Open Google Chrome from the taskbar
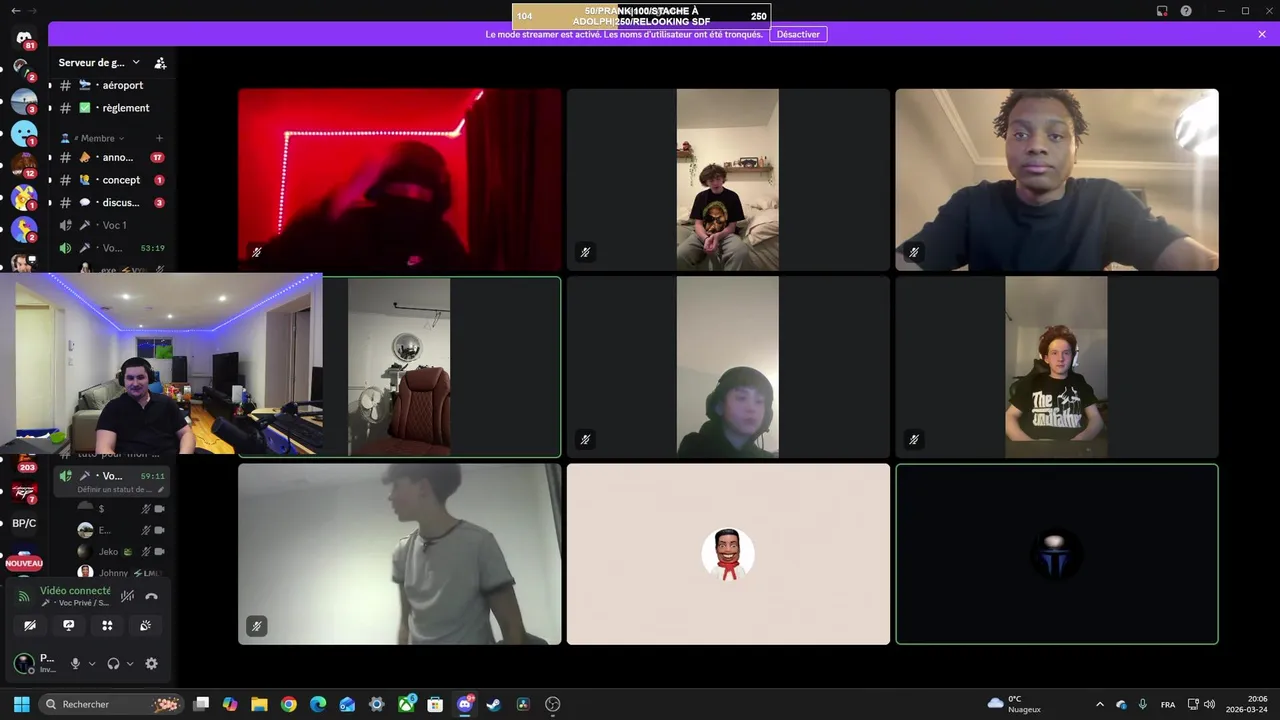1280x720 pixels. tap(288, 704)
